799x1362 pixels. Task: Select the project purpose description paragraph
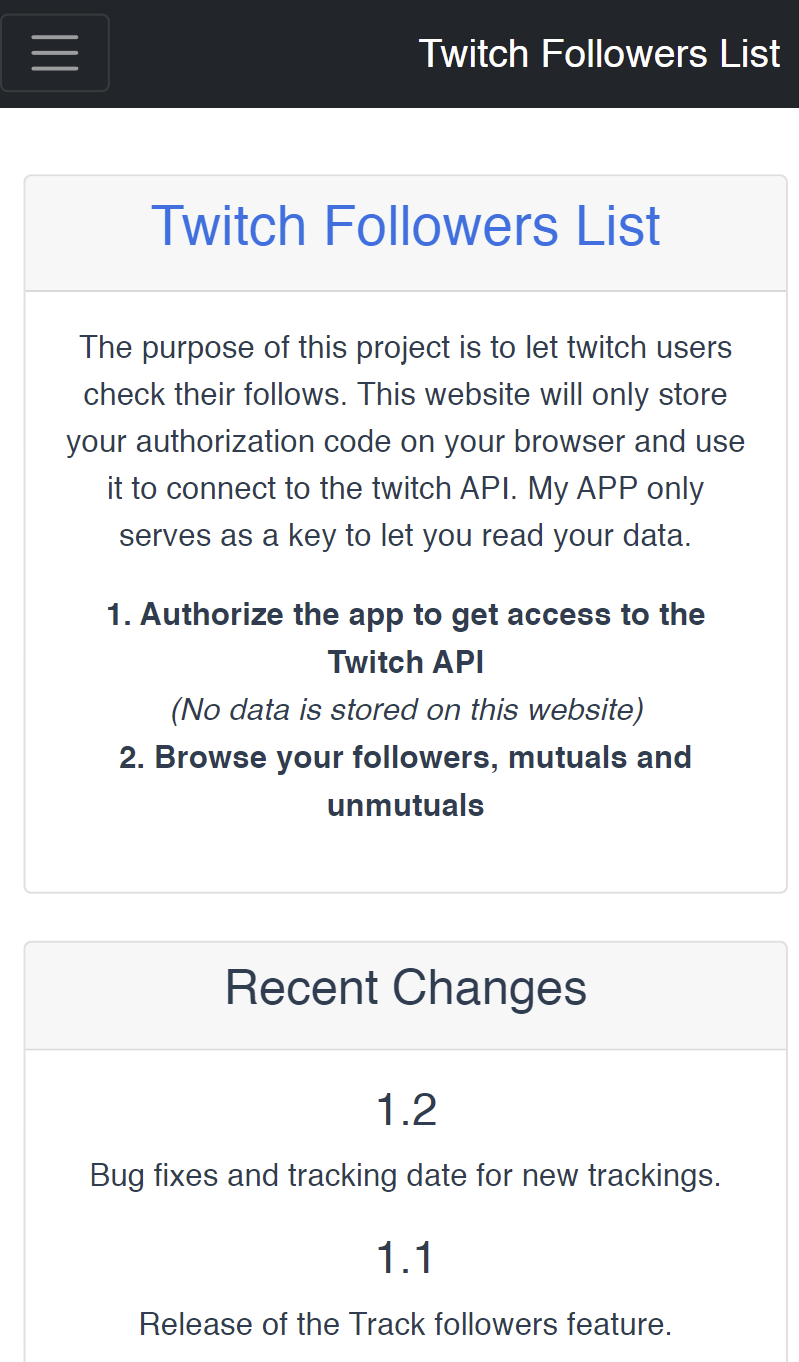tap(406, 441)
